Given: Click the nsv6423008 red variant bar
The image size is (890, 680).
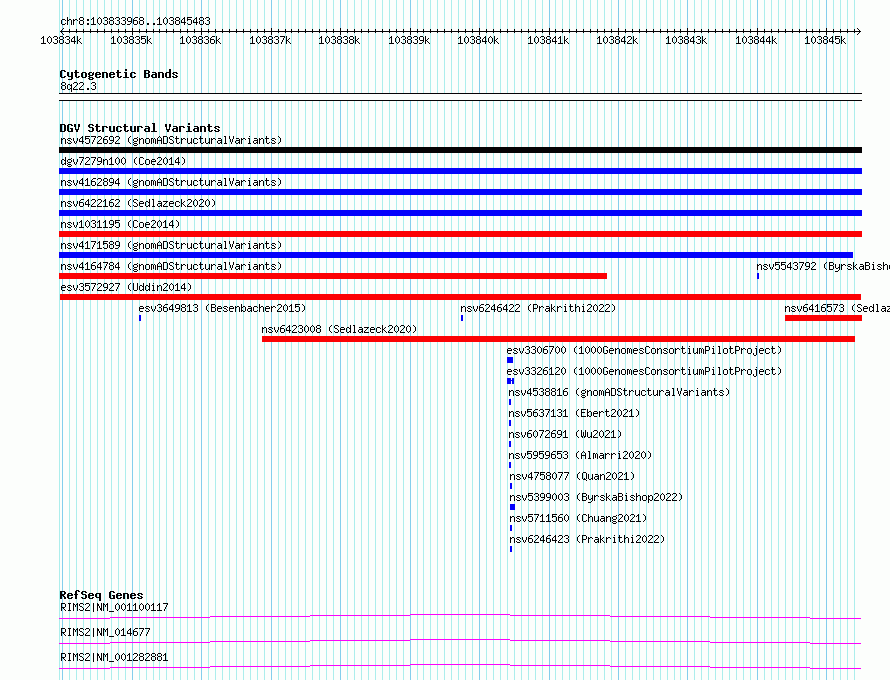Looking at the screenshot, I should pyautogui.click(x=559, y=339).
